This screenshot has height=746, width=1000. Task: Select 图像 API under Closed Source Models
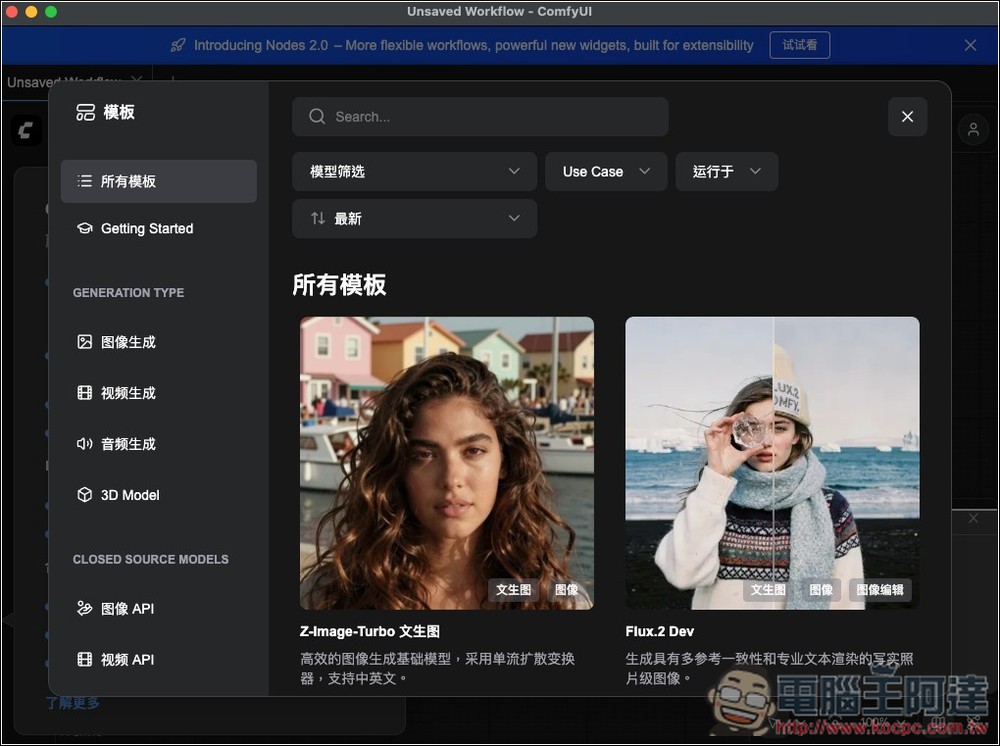(126, 608)
